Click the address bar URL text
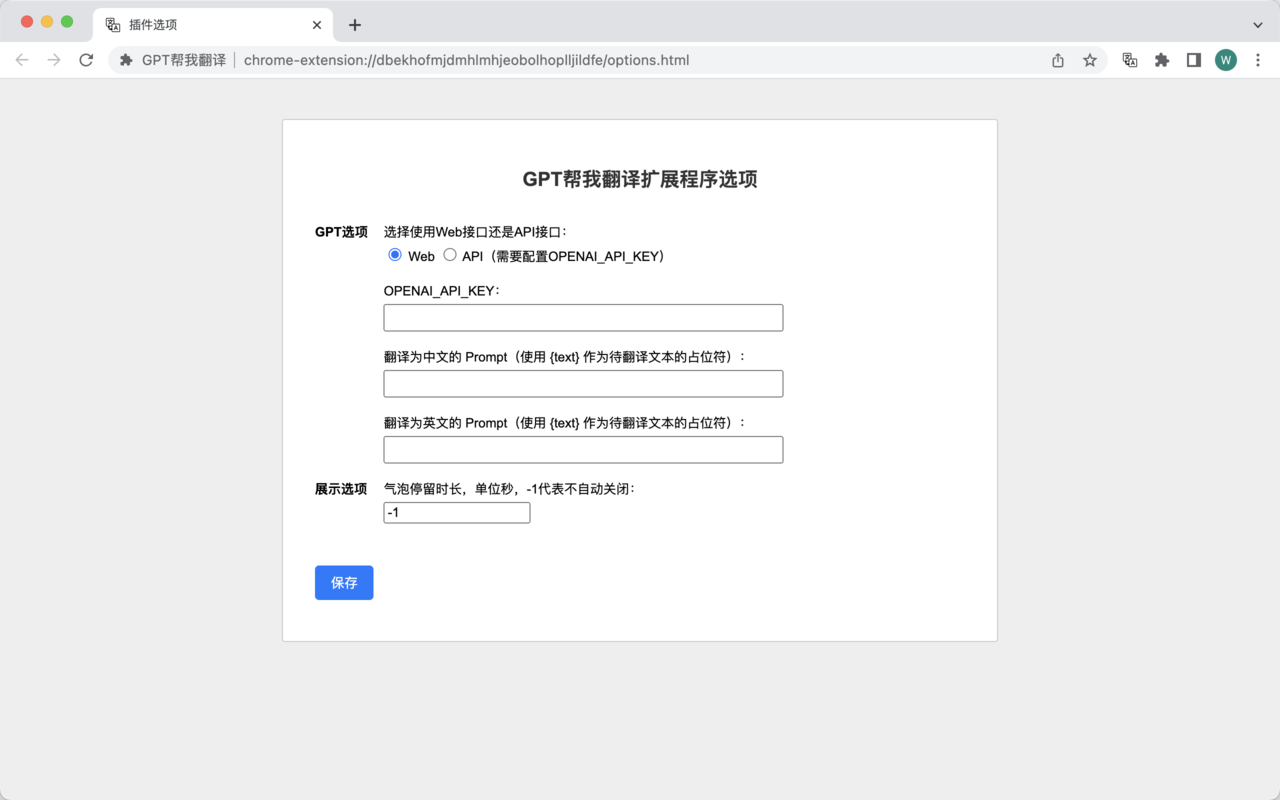 pos(466,60)
